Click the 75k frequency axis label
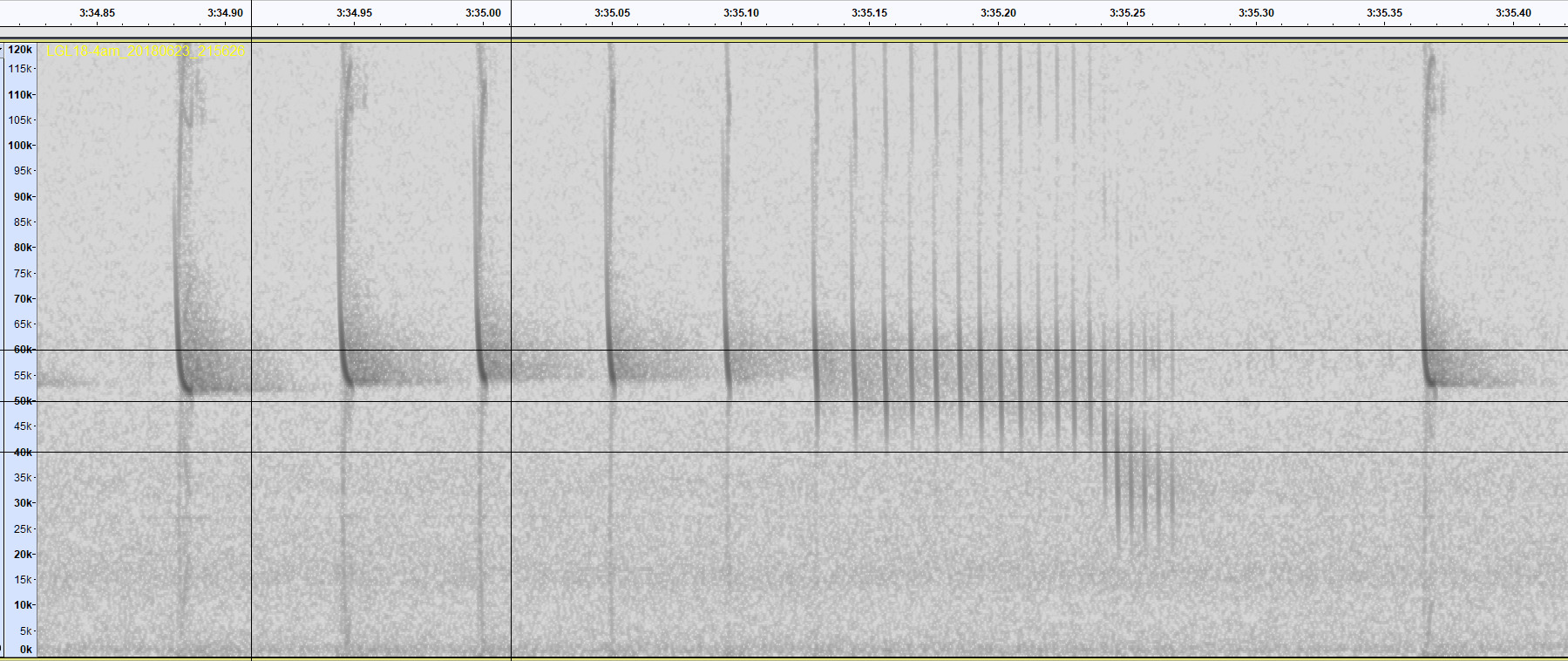The image size is (1568, 661). tap(23, 274)
